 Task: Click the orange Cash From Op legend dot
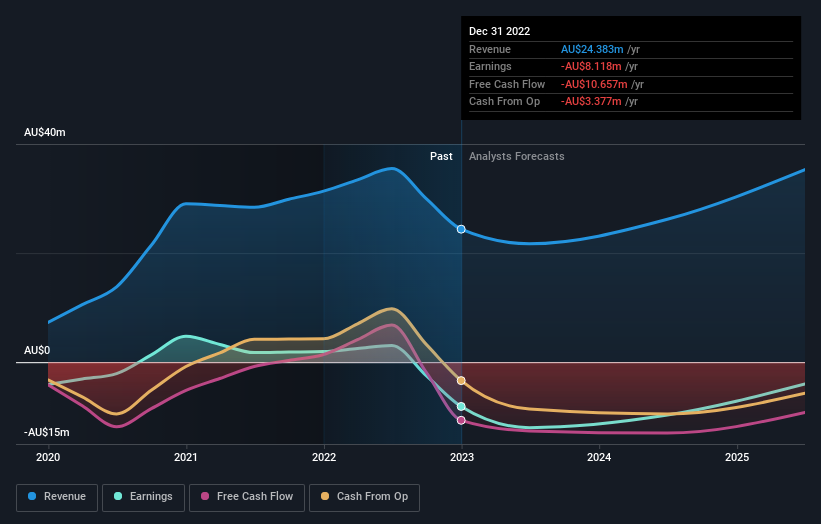pyautogui.click(x=325, y=496)
